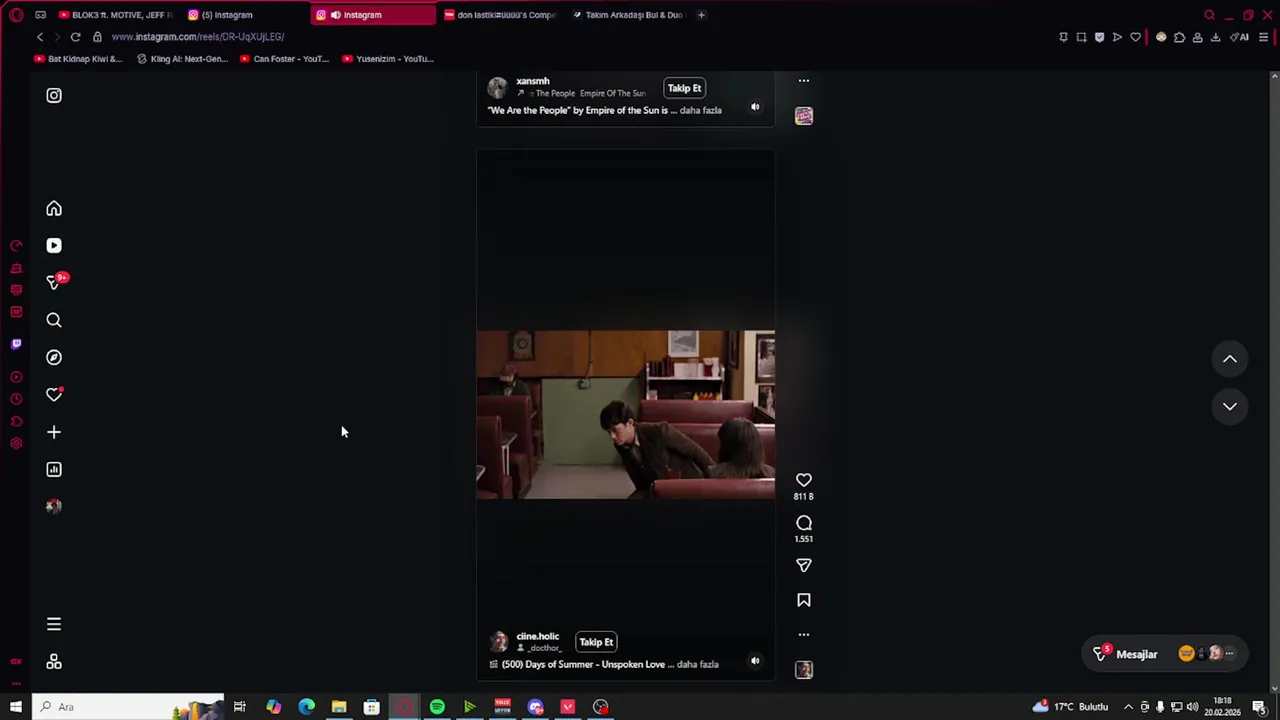This screenshot has height=720, width=1280.
Task: Open the dashboard chart icon in sidebar
Action: pos(54,470)
